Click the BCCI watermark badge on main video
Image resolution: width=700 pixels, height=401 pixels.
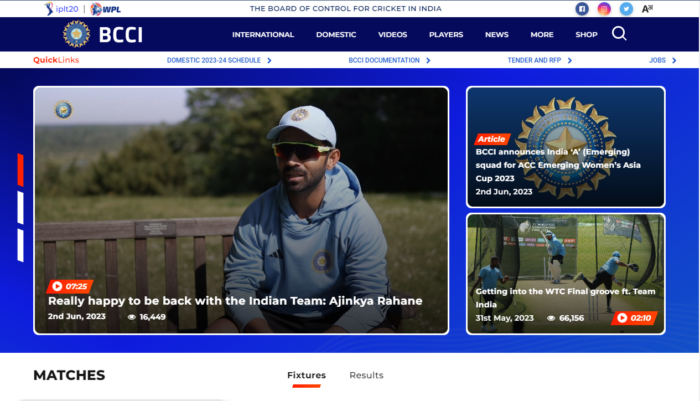pyautogui.click(x=63, y=110)
